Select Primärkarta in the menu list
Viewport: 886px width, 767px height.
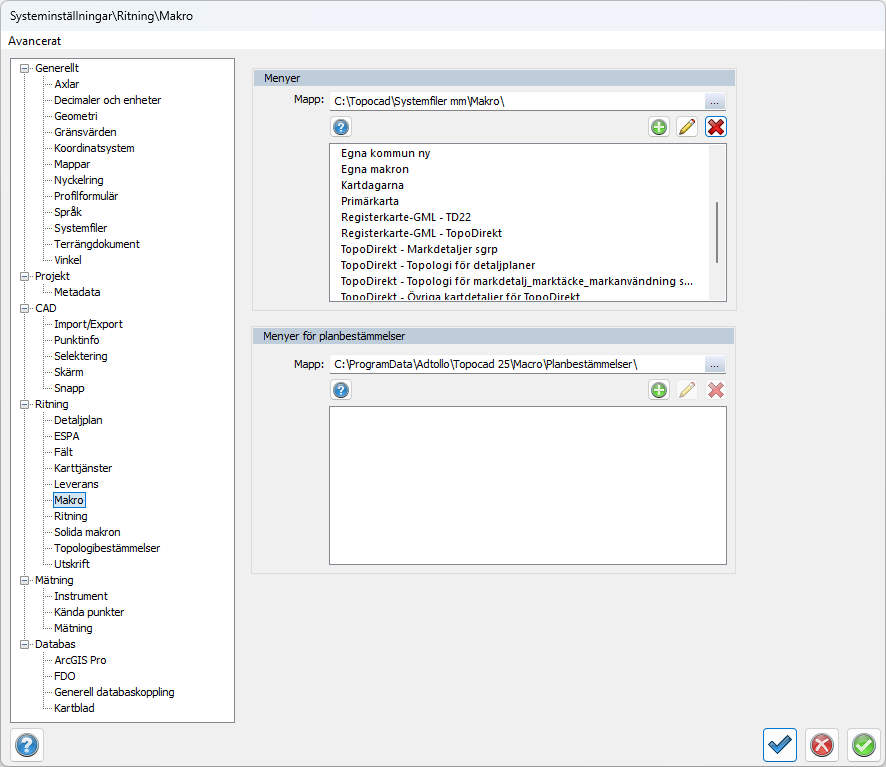pos(370,201)
